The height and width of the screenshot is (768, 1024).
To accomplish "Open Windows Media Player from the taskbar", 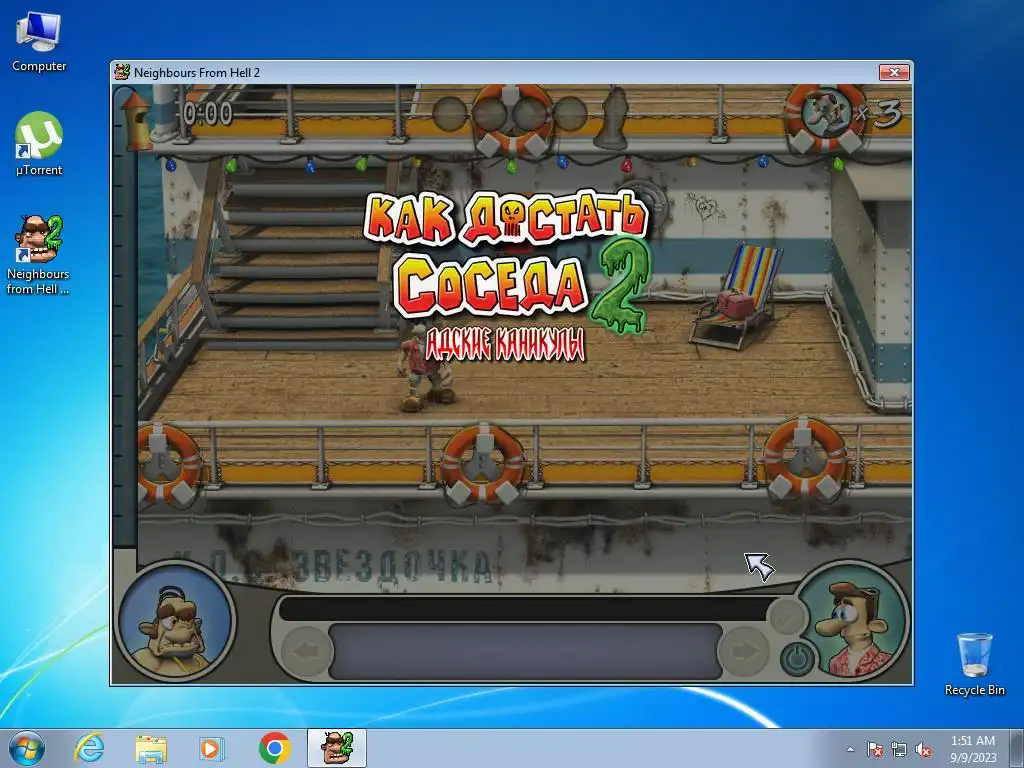I will (x=212, y=748).
